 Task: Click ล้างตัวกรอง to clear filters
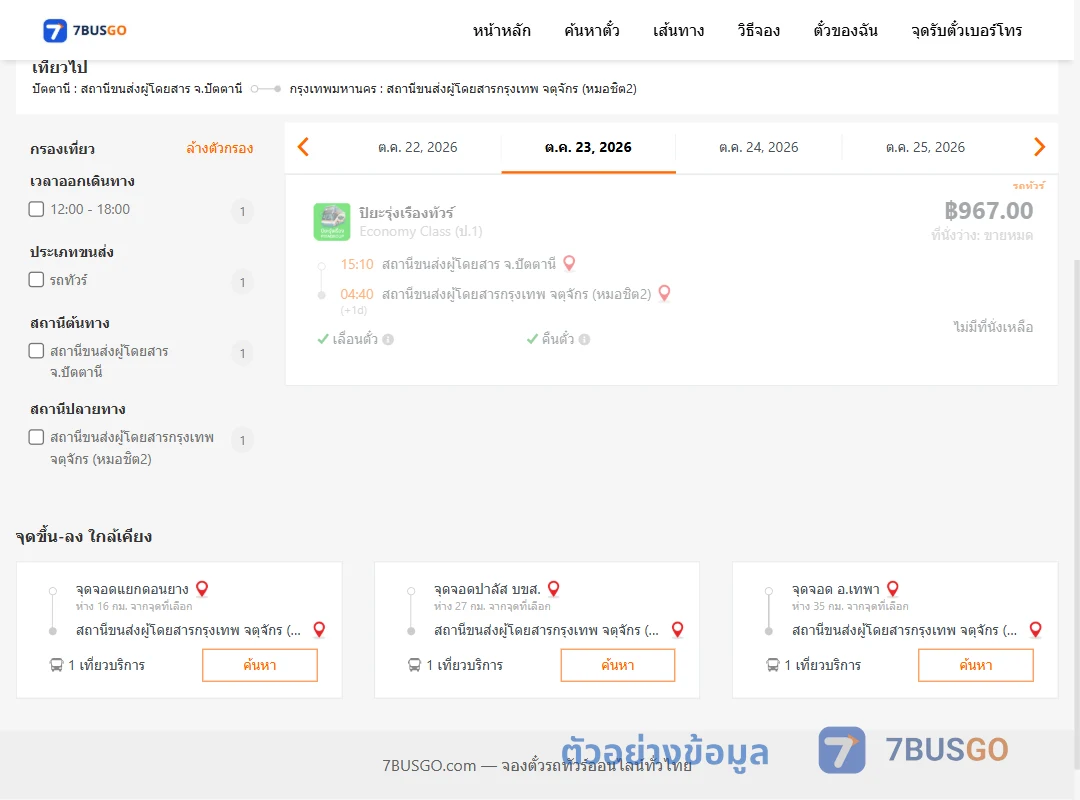[x=220, y=148]
